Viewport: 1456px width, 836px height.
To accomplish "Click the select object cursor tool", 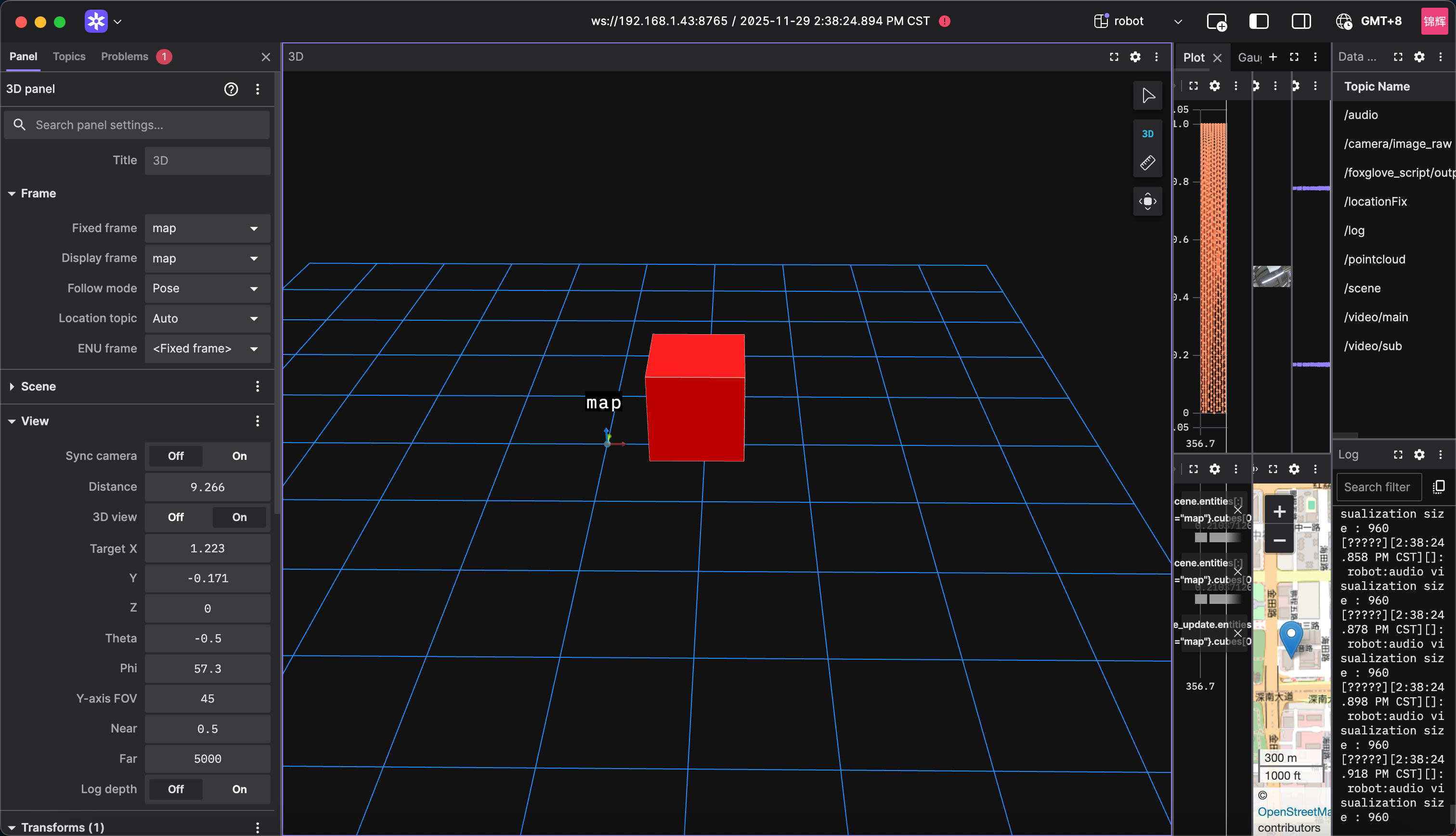I will pyautogui.click(x=1147, y=95).
